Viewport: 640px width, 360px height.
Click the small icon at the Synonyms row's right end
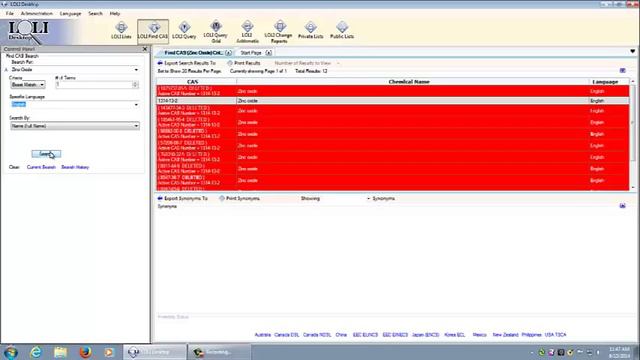(622, 206)
